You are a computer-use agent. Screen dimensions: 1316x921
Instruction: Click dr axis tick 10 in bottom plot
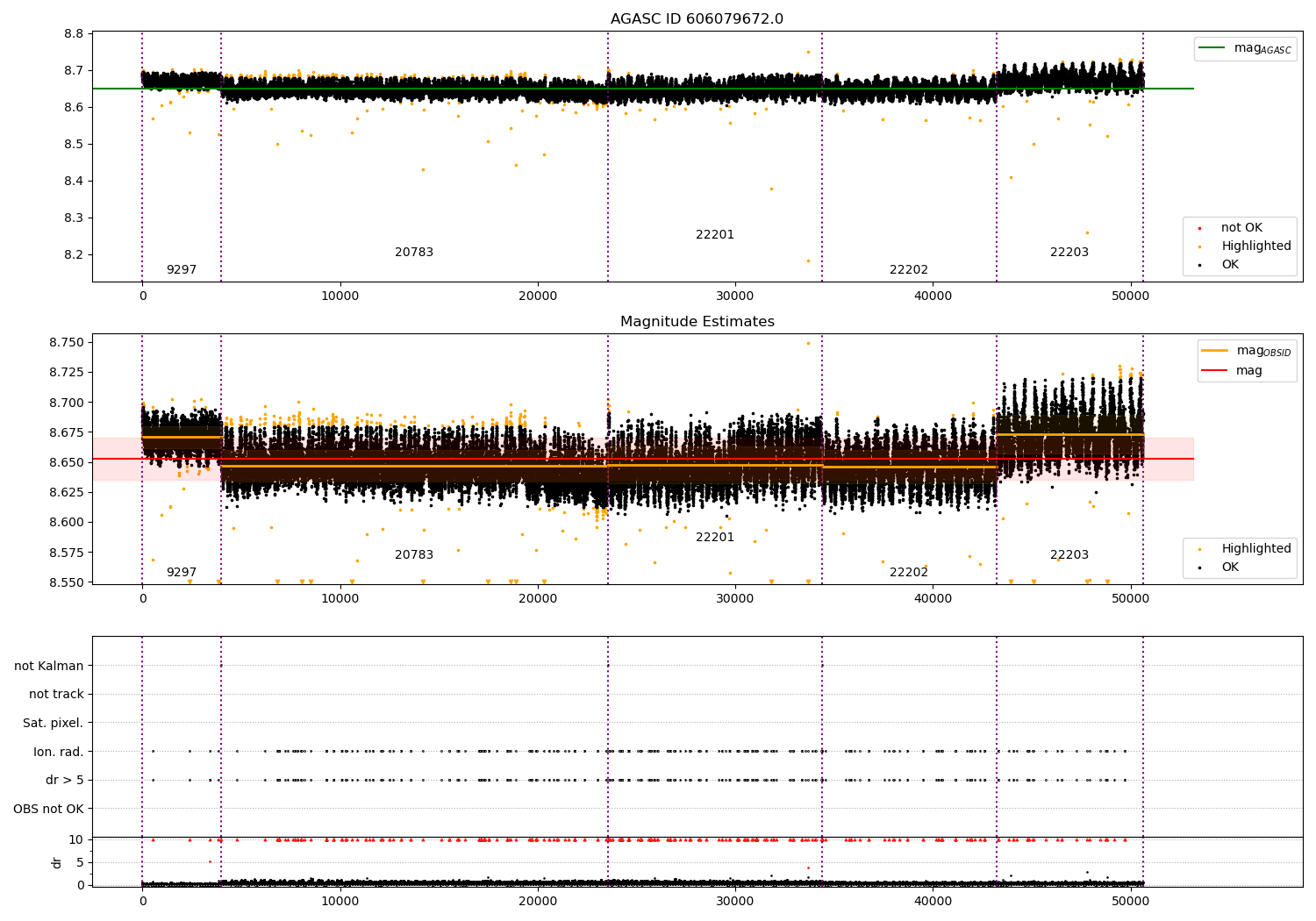point(76,840)
